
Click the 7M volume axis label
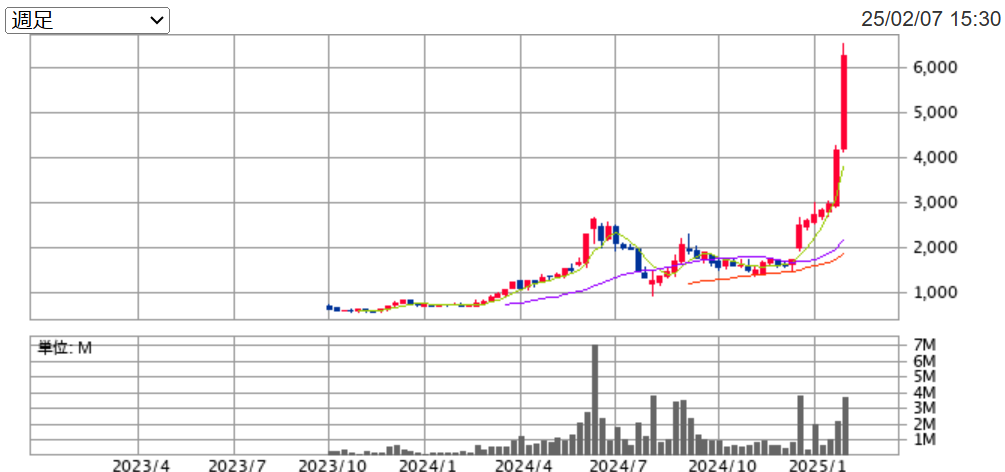pyautogui.click(x=926, y=345)
